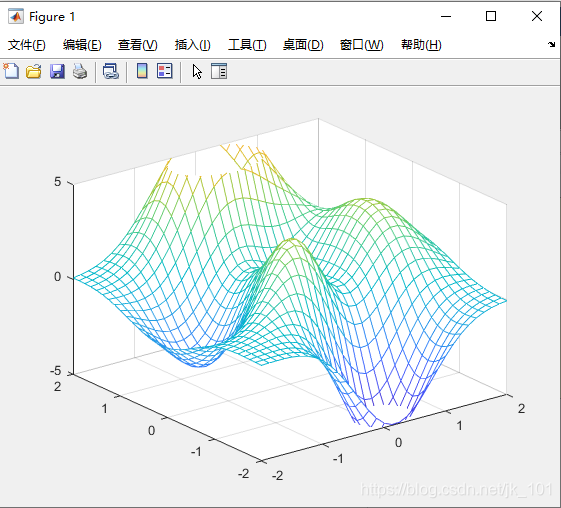
Task: Open the 帮助(H) menu
Action: (x=421, y=45)
